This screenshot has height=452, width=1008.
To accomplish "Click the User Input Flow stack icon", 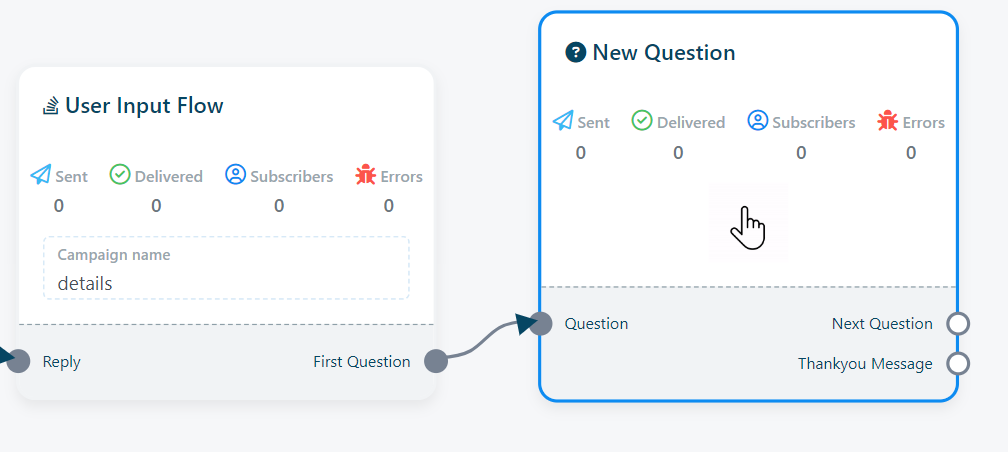I will point(51,105).
